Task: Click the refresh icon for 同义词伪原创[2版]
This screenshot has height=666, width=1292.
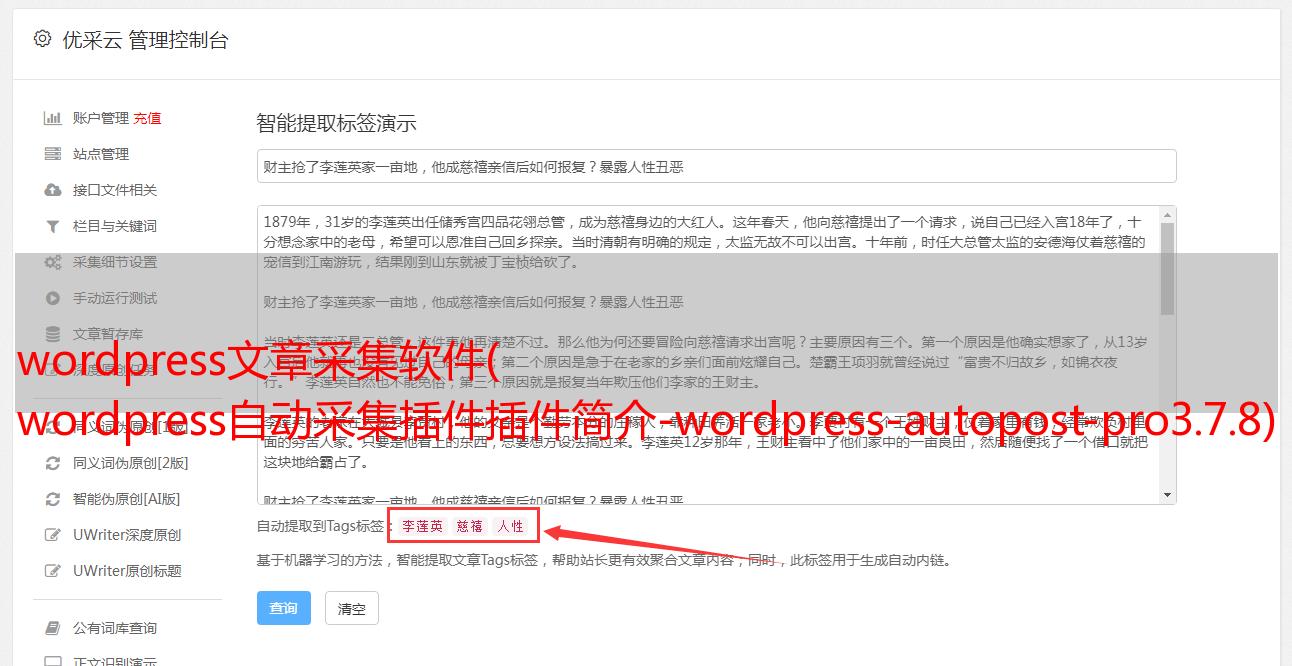Action: tap(53, 463)
